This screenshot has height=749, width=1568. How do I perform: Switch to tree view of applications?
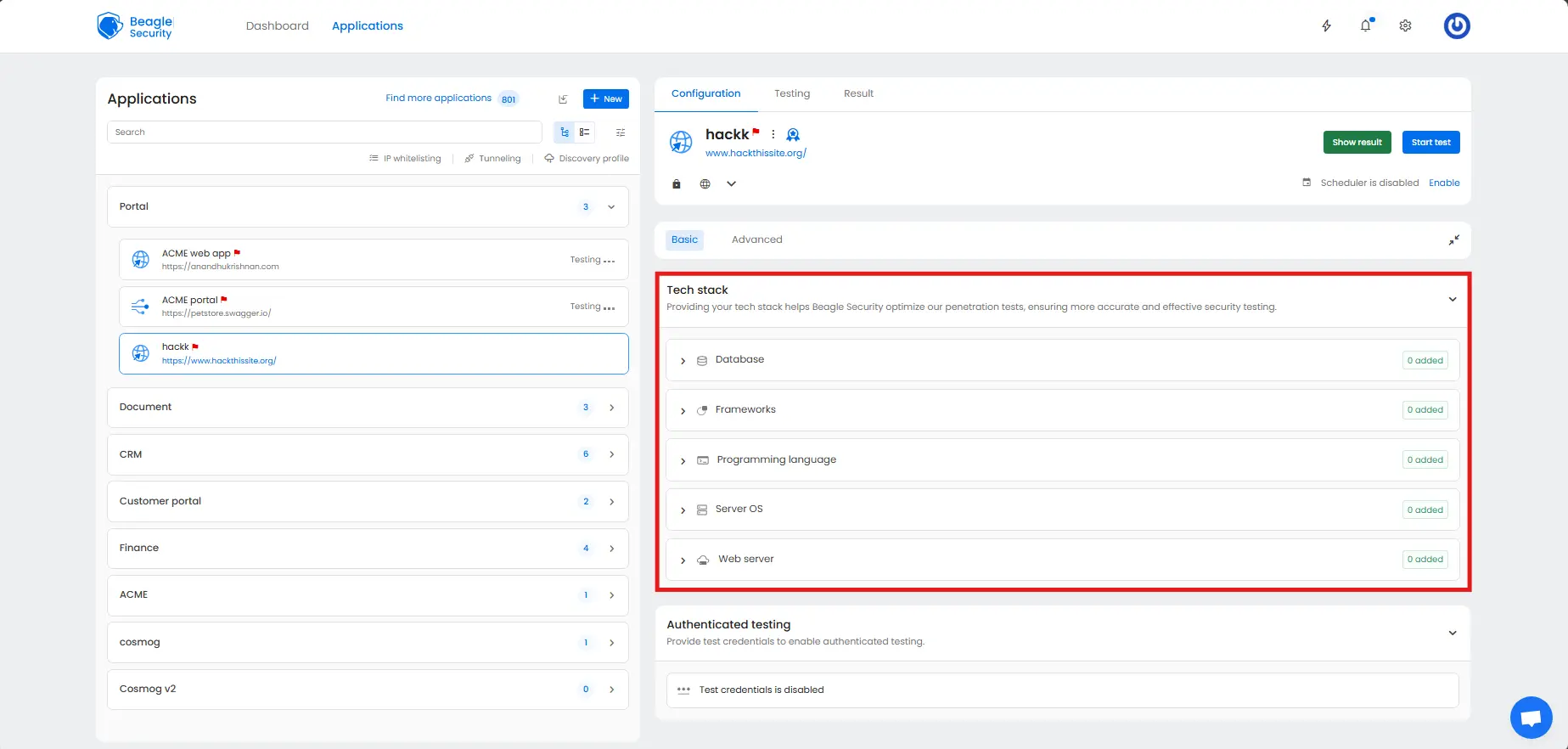[565, 132]
